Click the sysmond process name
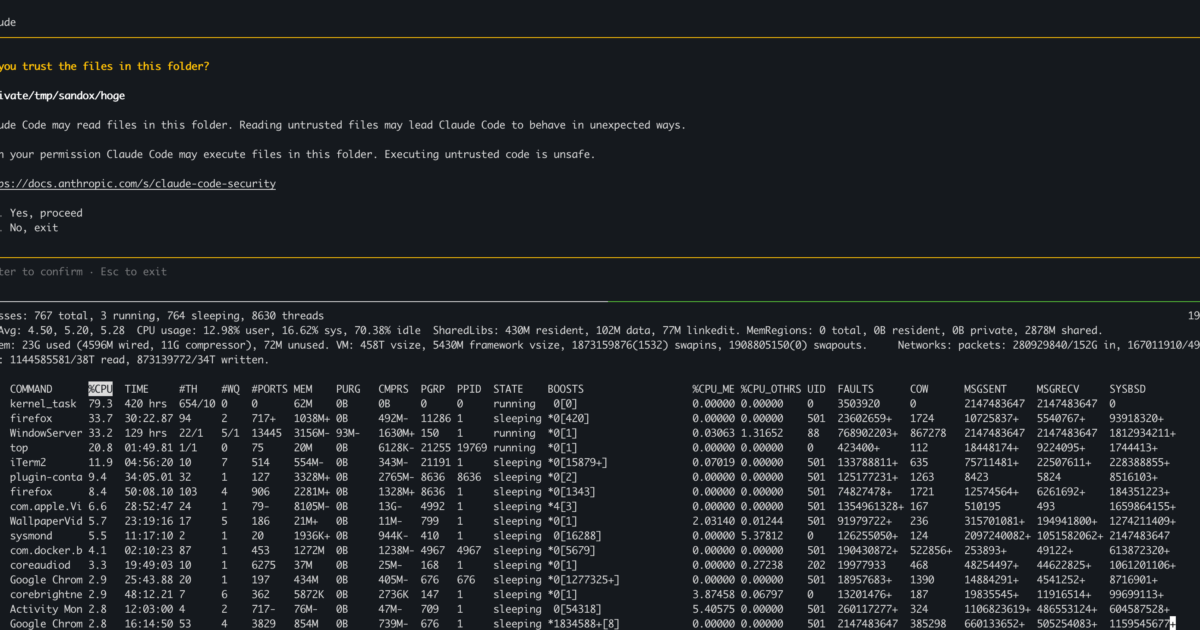Viewport: 1200px width, 630px height. coord(32,536)
